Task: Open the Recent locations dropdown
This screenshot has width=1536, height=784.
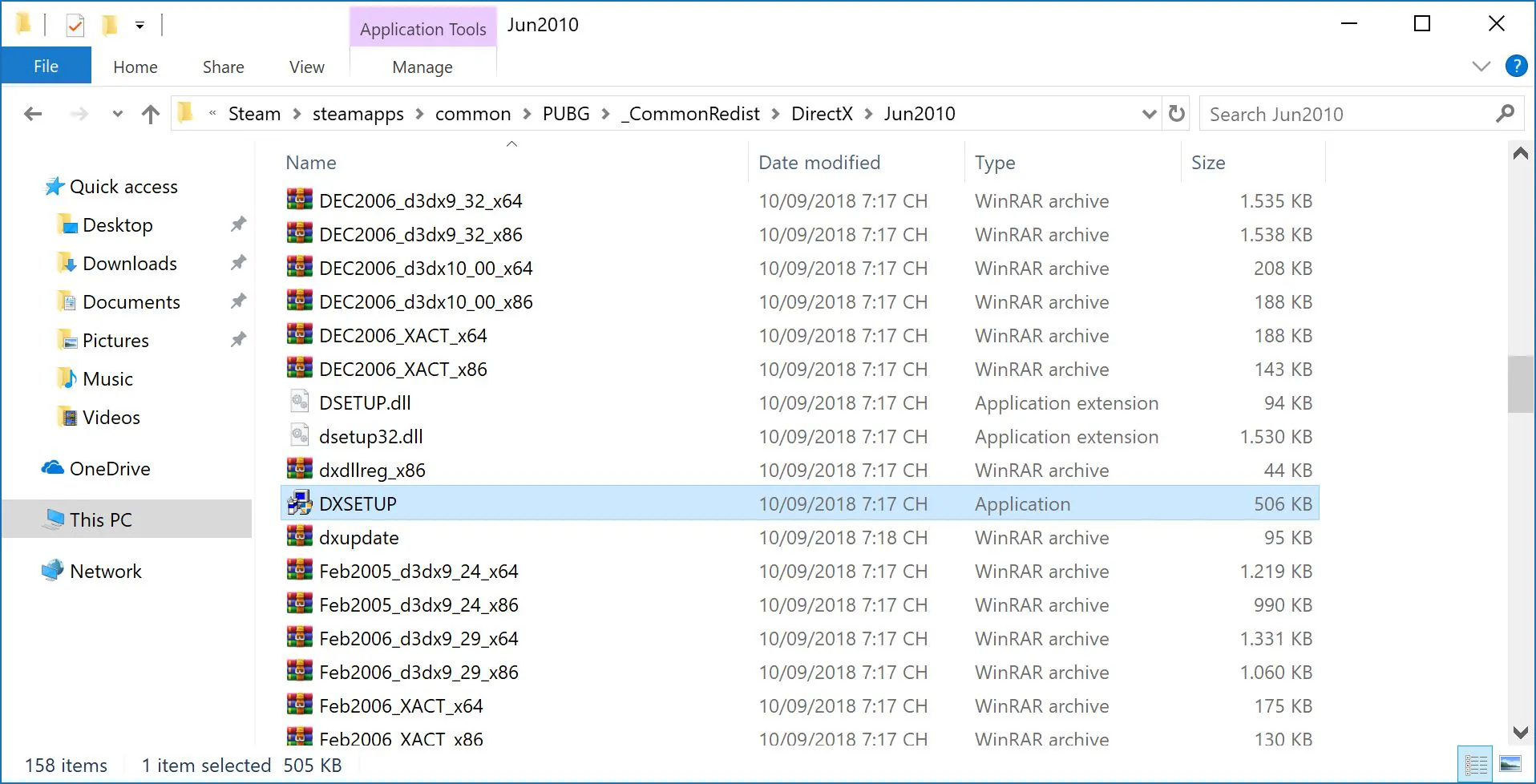Action: pos(118,114)
